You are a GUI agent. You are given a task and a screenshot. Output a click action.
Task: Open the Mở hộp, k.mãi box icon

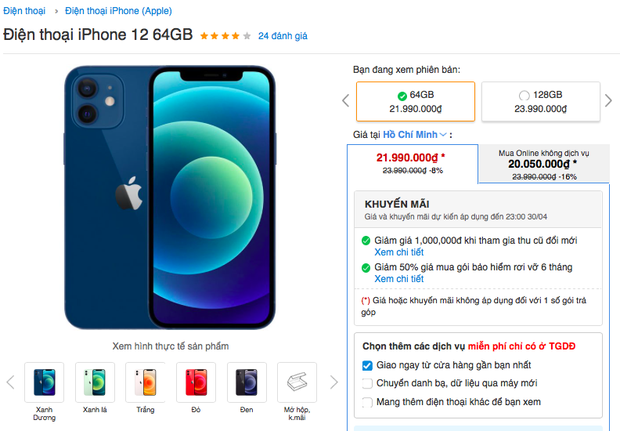[x=297, y=382]
